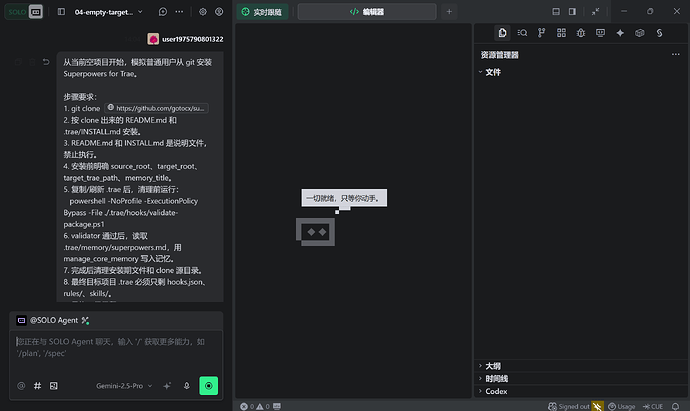The width and height of the screenshot is (690, 411).
Task: Attach an image using the picture icon
Action: (x=54, y=386)
